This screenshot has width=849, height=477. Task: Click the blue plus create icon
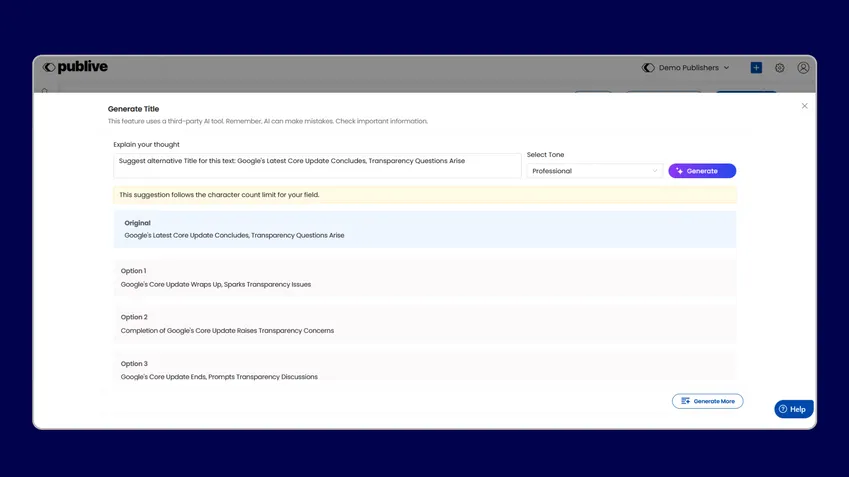756,68
